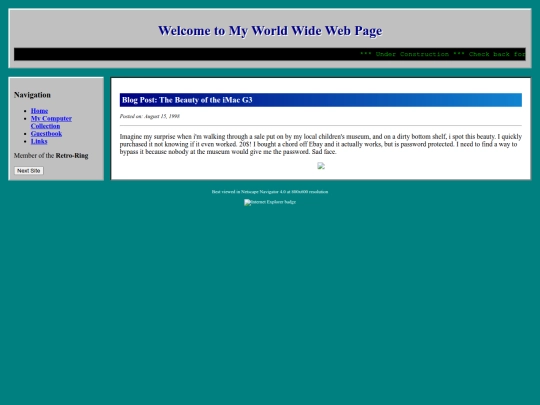Click the Retro-Ring bold text
540x405 pixels.
click(72, 156)
